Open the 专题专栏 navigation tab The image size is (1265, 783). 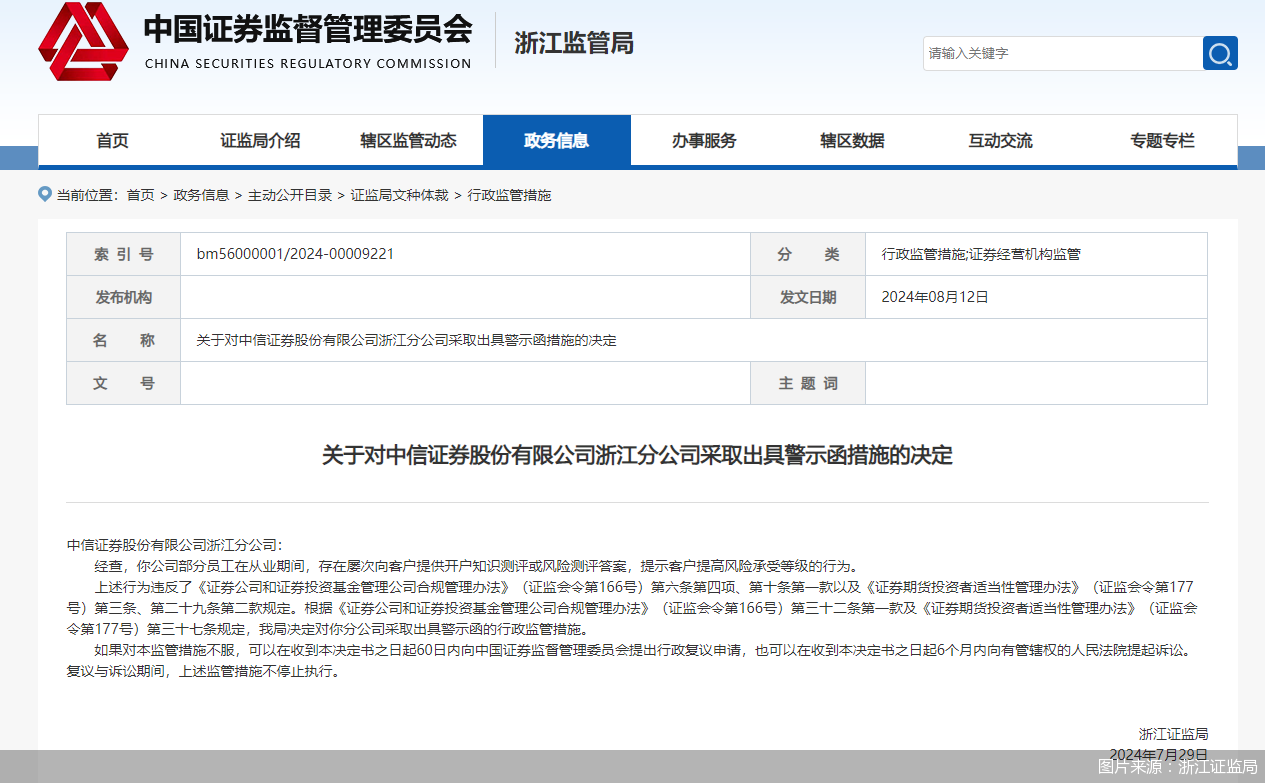pos(1162,141)
